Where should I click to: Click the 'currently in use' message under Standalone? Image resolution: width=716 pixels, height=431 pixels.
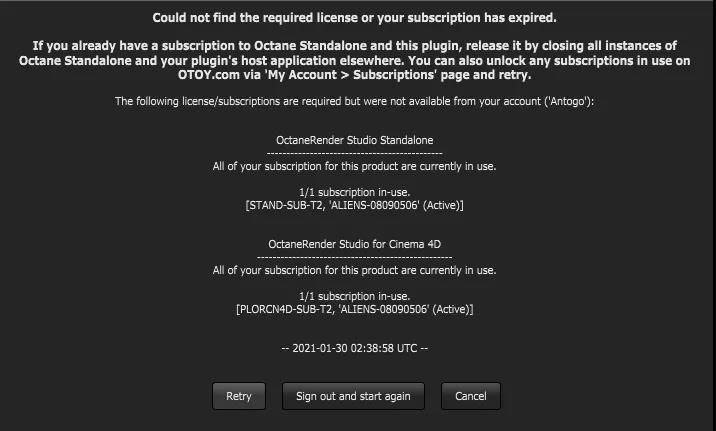355,166
